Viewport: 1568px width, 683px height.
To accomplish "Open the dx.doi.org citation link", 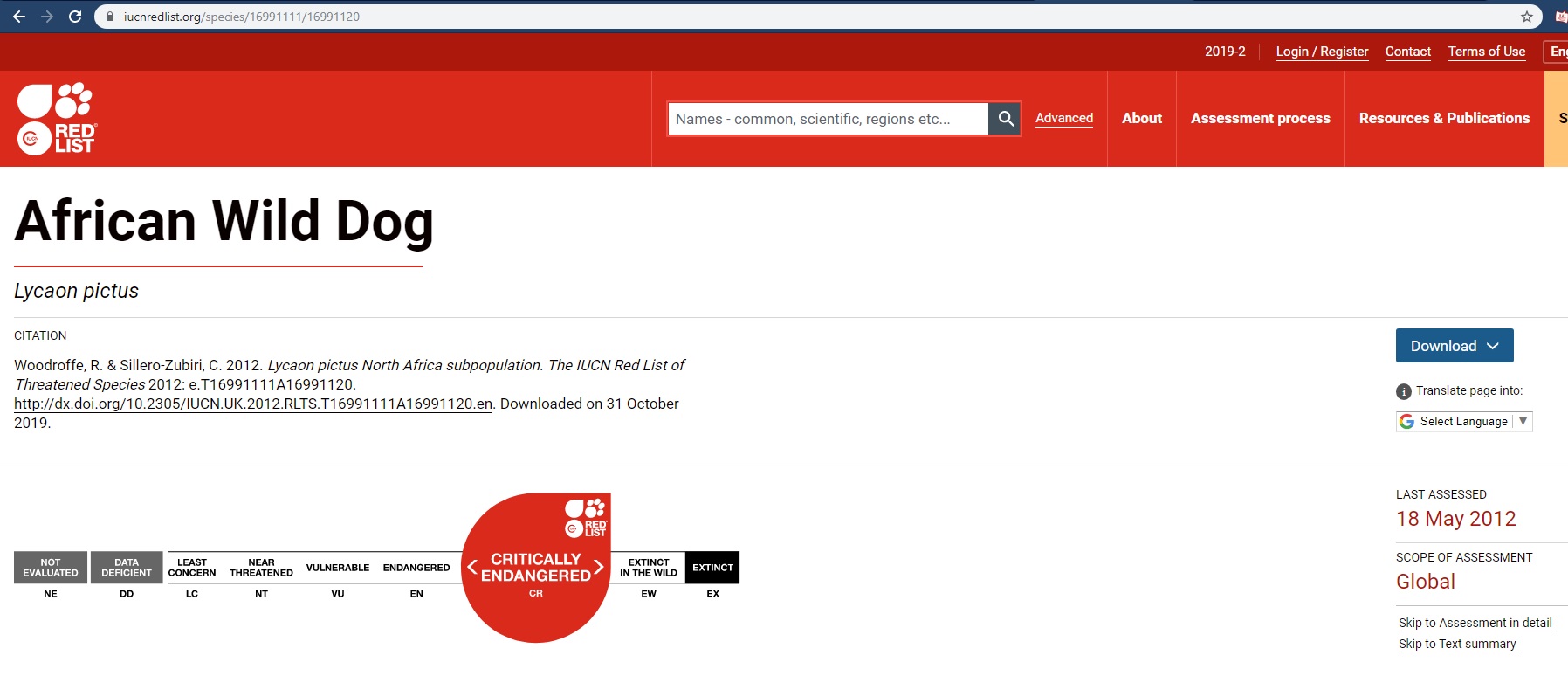I will 253,404.
